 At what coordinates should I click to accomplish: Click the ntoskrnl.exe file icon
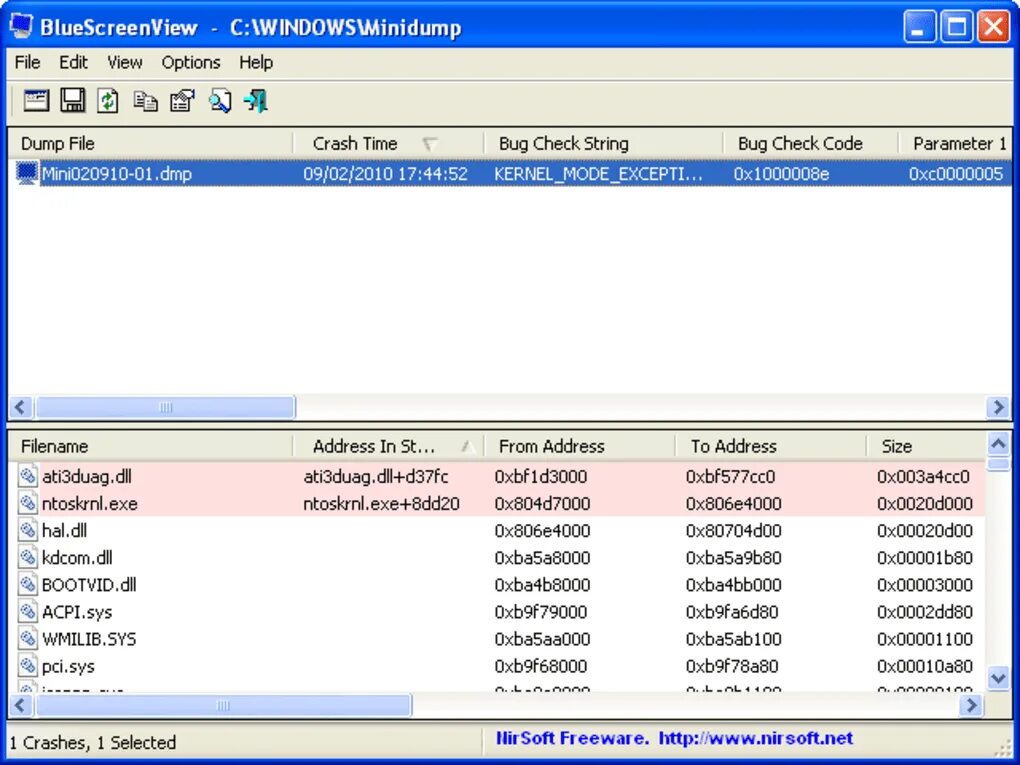[x=27, y=503]
